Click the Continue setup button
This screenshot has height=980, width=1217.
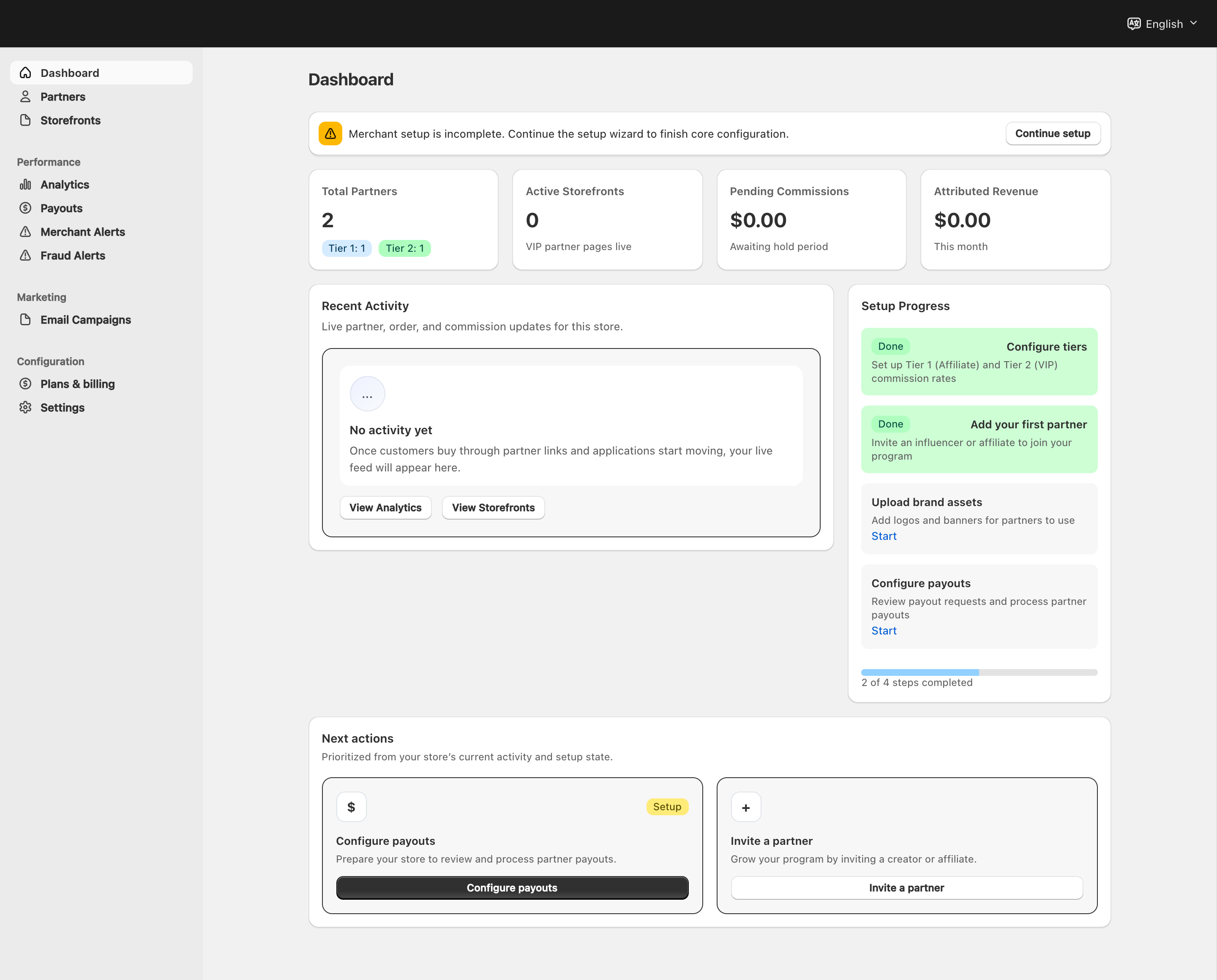1053,134
